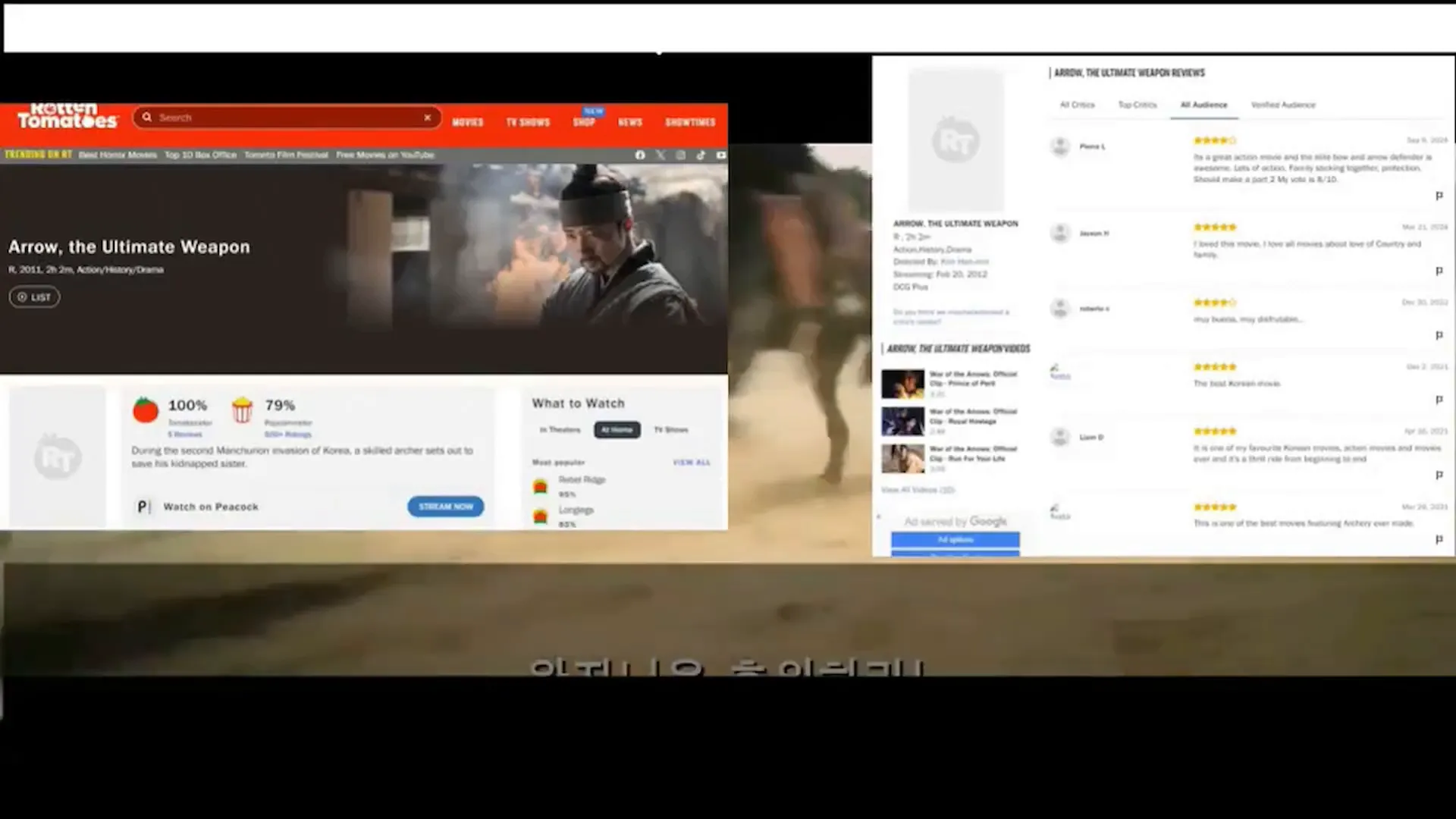Click four-star rating on first review
Screen dimensions: 1456x819
point(1215,140)
